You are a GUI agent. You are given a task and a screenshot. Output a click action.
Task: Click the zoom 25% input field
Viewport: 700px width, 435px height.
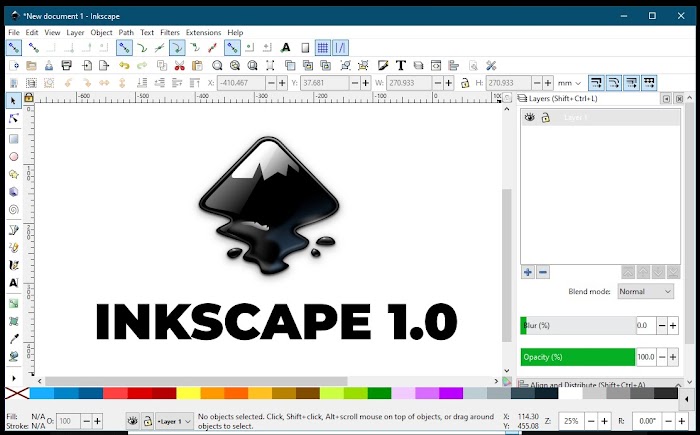(x=571, y=421)
